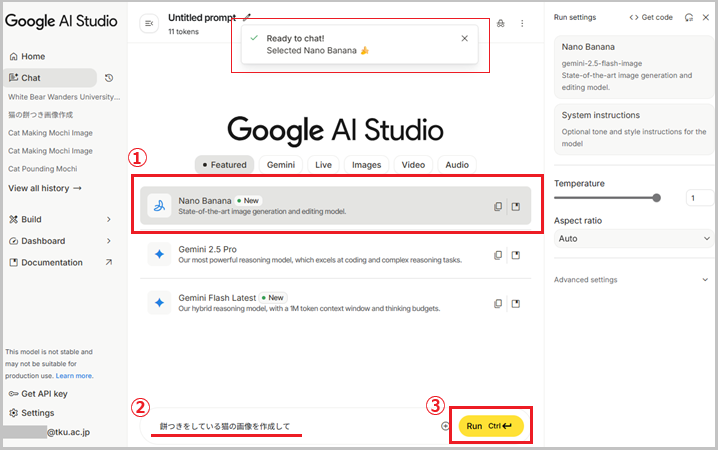Open the Get code link
Screen dimensions: 718x450
(651, 17)
